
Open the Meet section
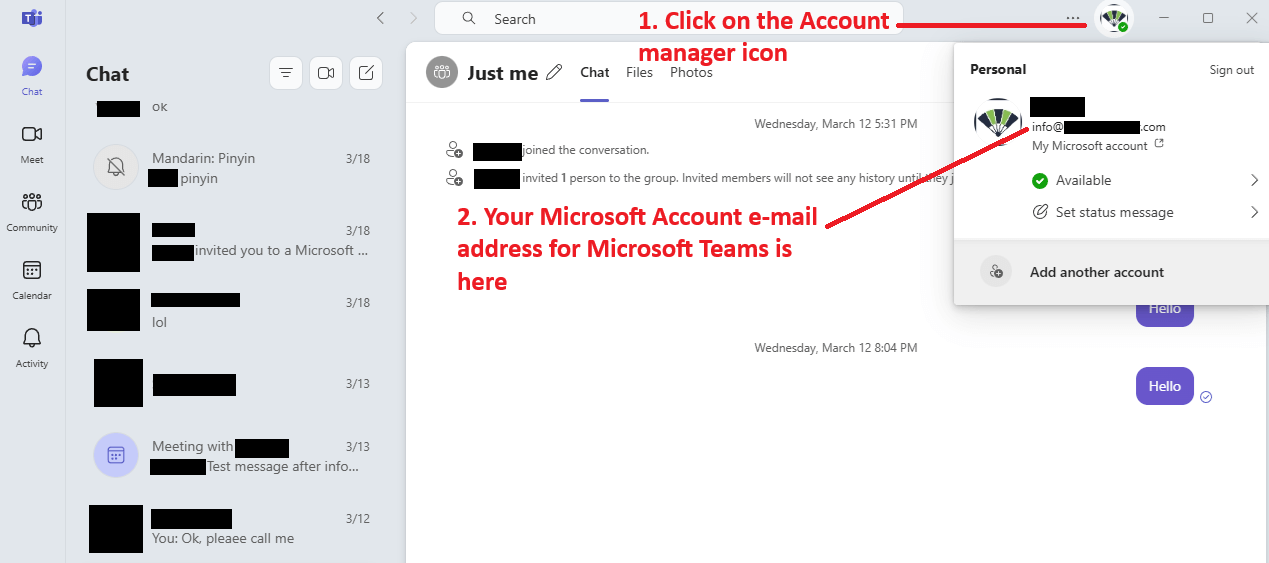[x=32, y=144]
